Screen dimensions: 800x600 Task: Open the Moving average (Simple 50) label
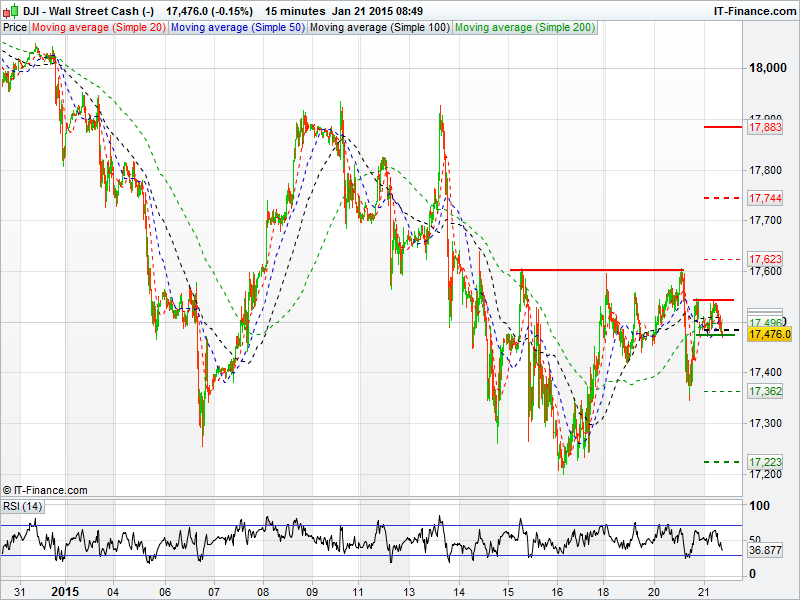(x=238, y=28)
